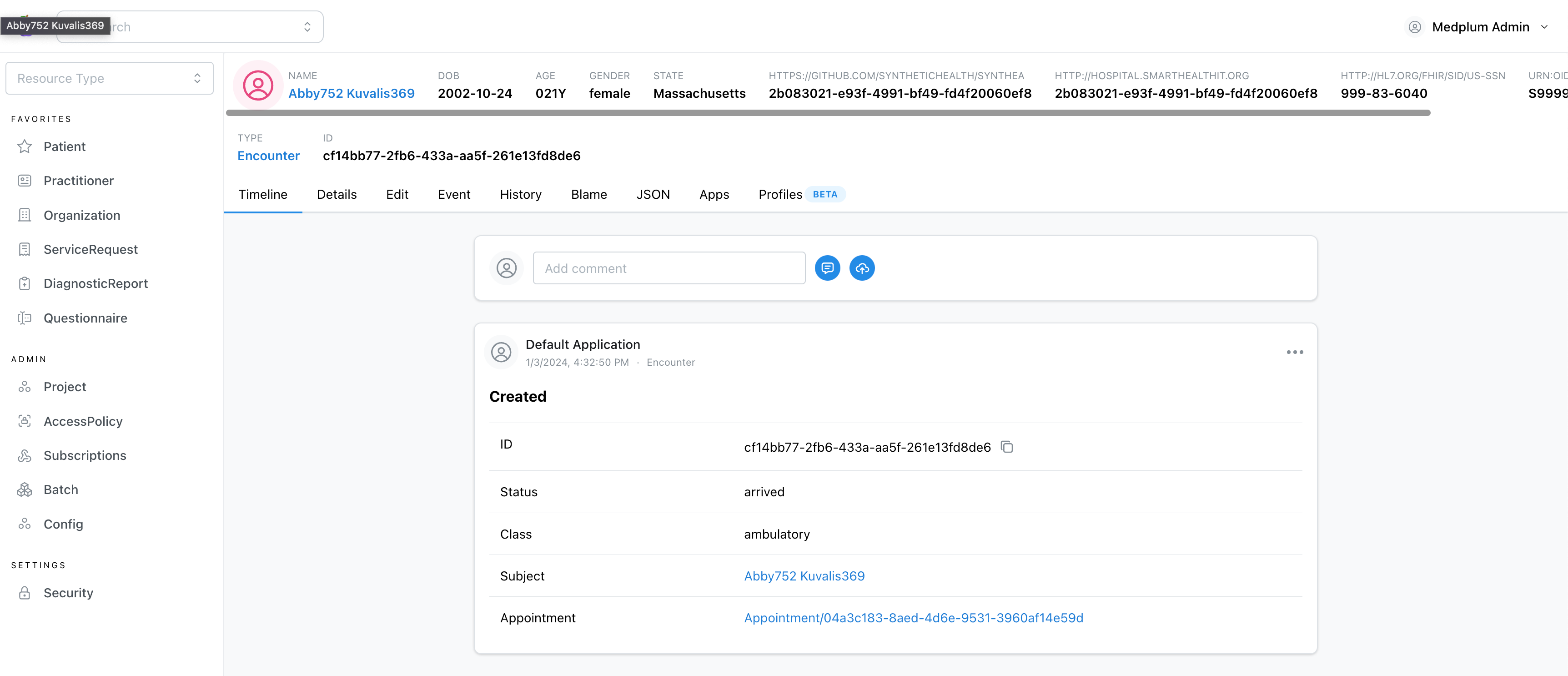The width and height of the screenshot is (1568, 676).
Task: Open the three-dot menu on the Created card
Action: 1295,352
